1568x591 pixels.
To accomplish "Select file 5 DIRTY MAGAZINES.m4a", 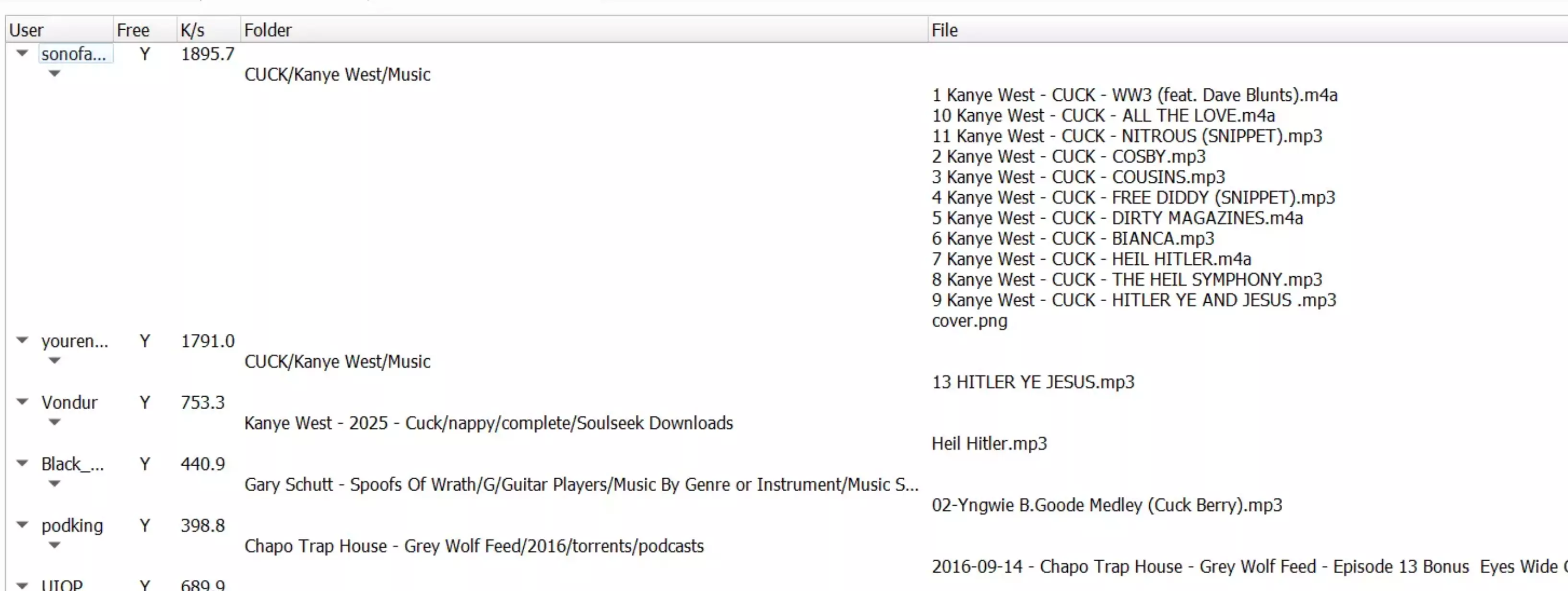I will (1118, 218).
